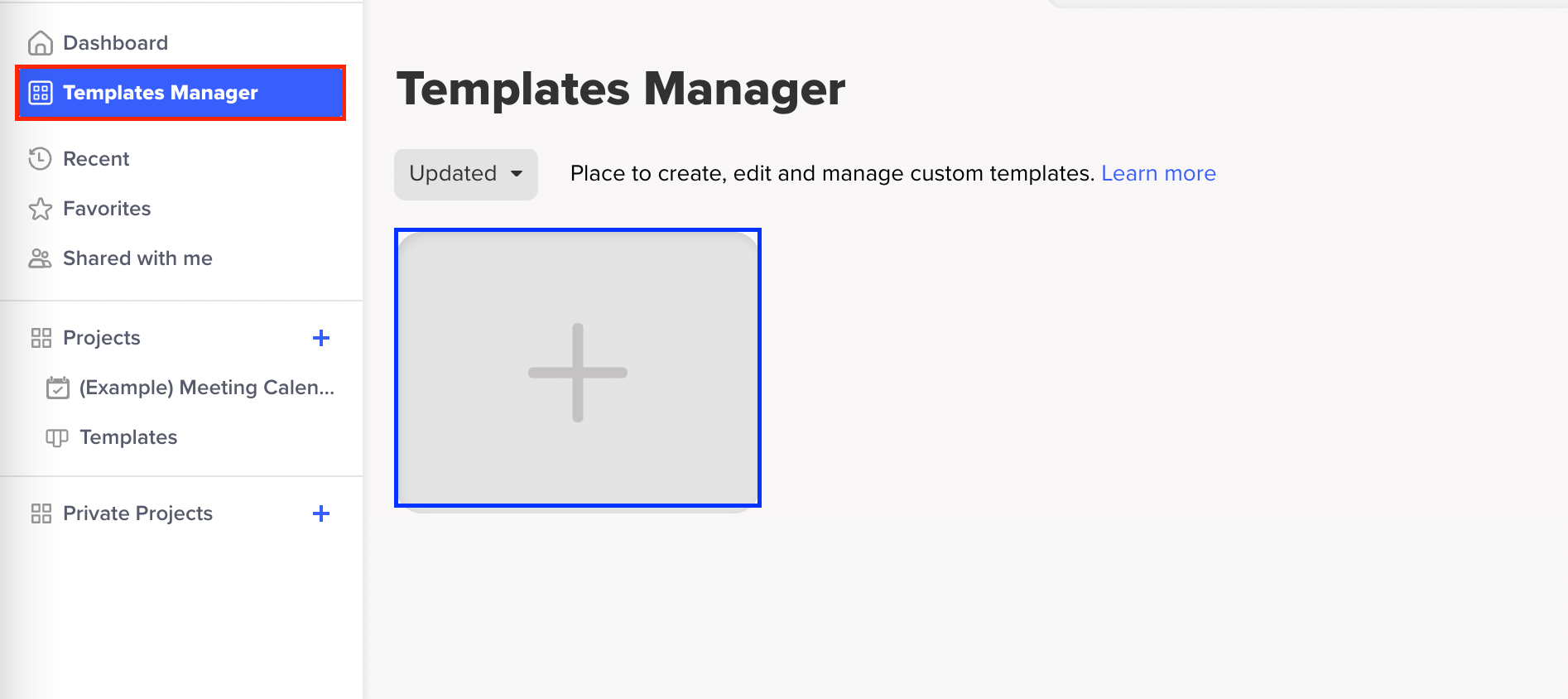This screenshot has height=699, width=1568.
Task: Expand the Private Projects section
Action: click(137, 513)
